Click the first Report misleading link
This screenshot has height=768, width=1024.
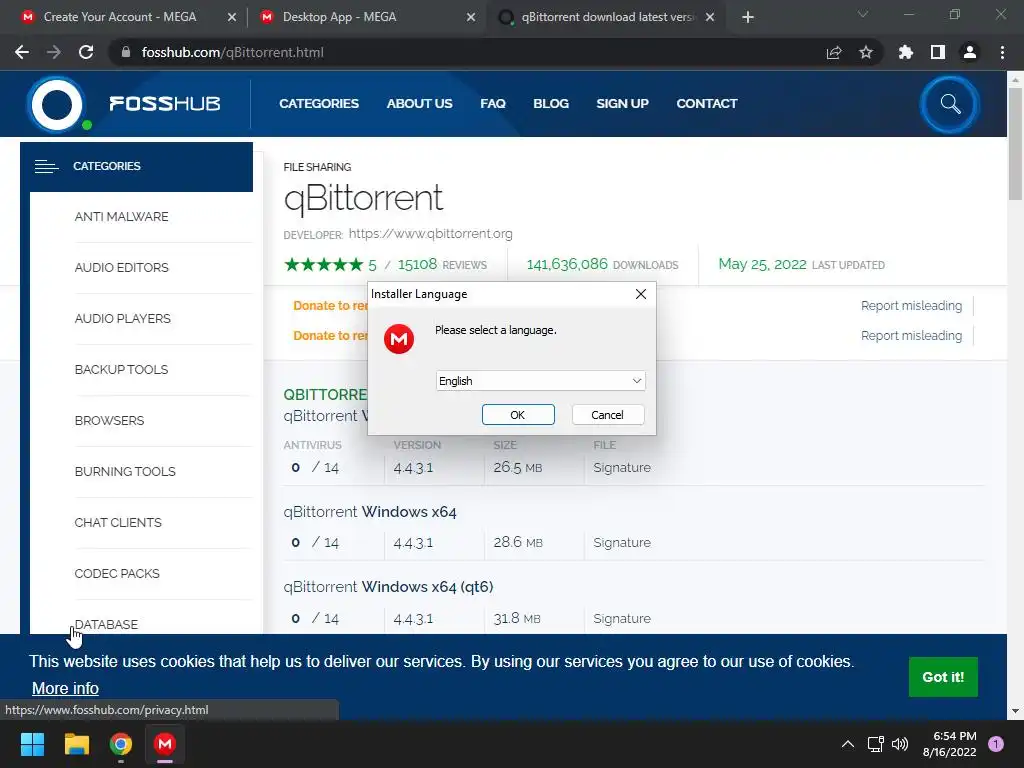coord(911,306)
